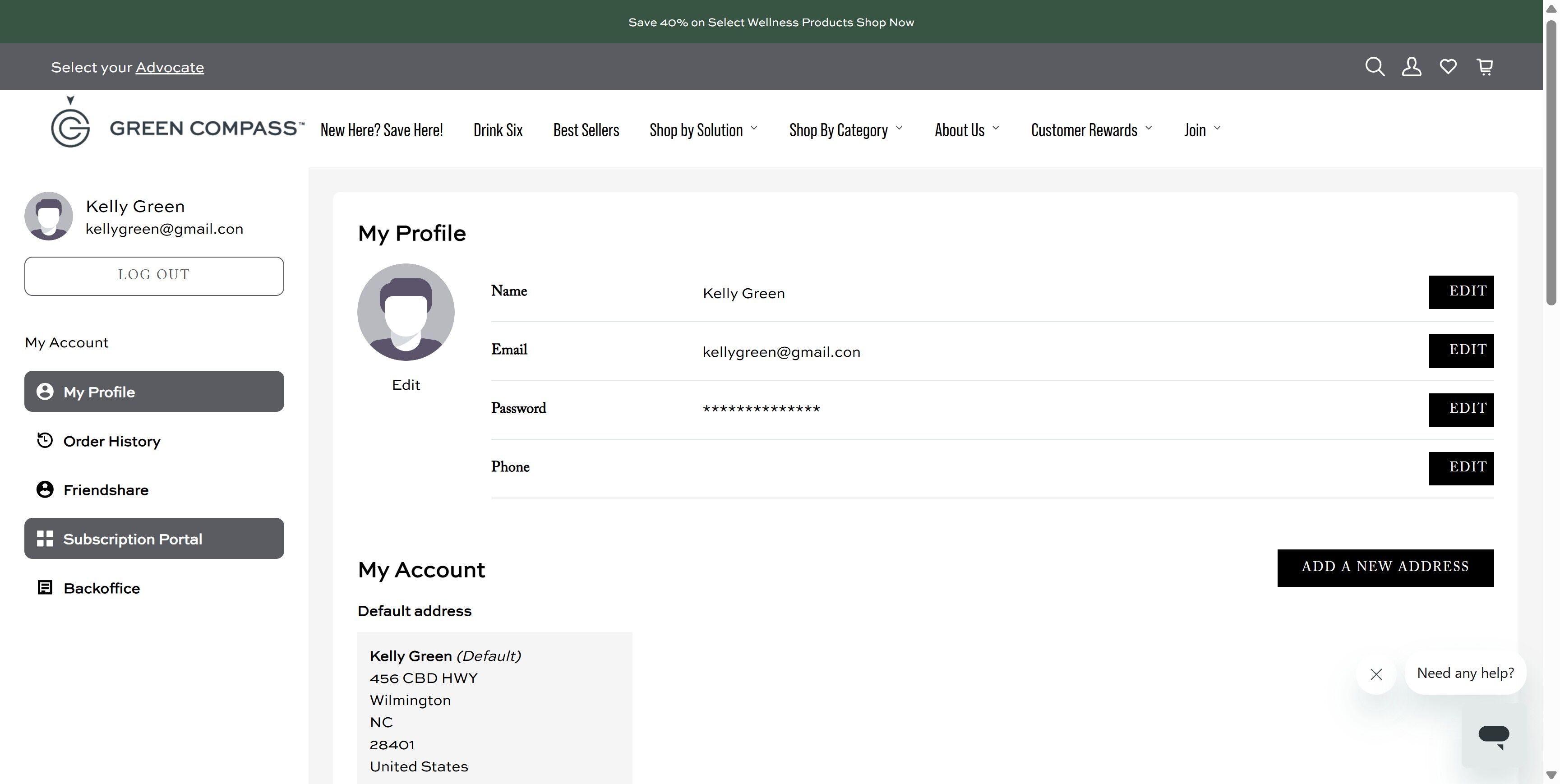Click the 'Need any help?' chat message
1560x784 pixels.
[x=1466, y=673]
